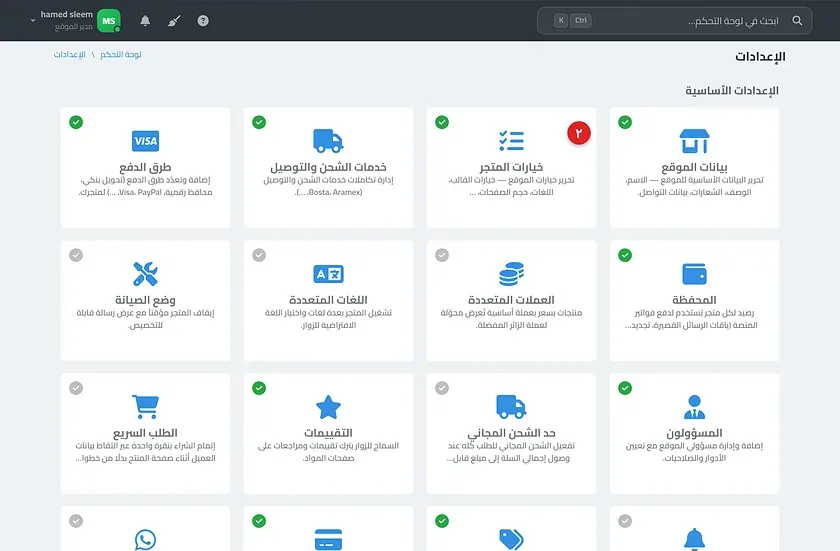Click the الإعدادات الأساسية section heading
Screen dimensions: 840x551
(732, 90)
